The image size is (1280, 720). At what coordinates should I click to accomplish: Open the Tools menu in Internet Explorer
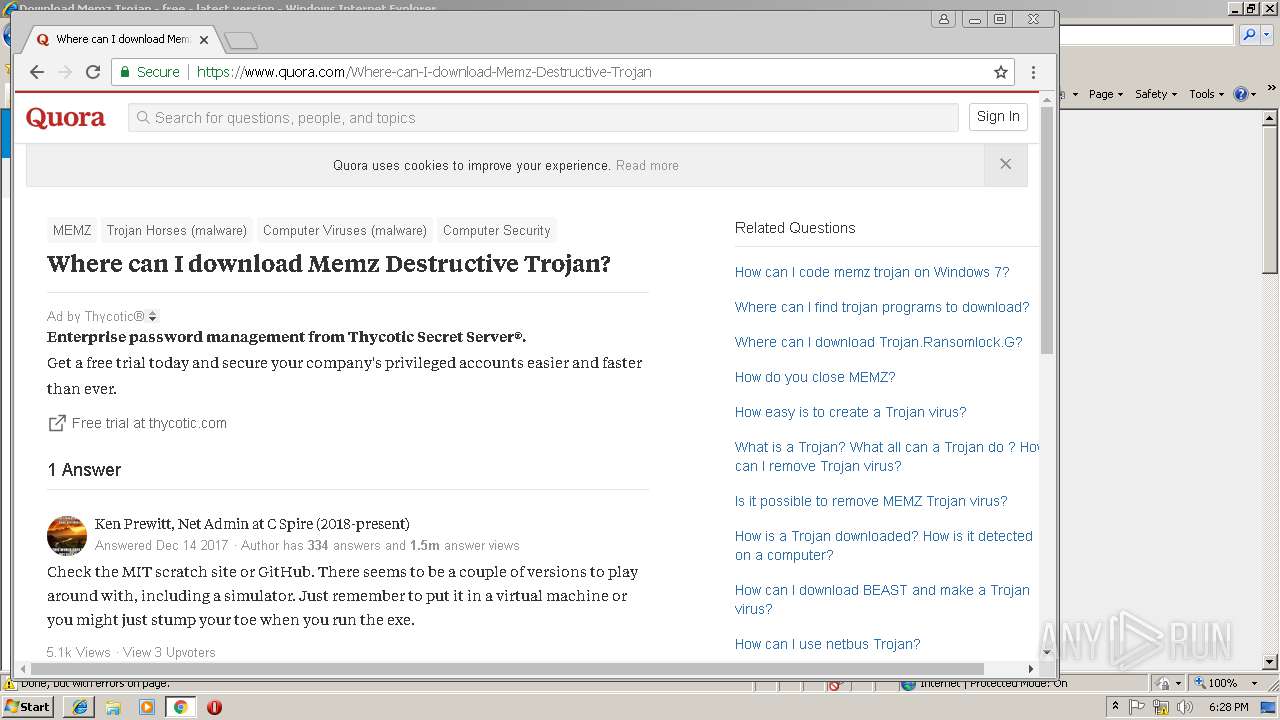1207,94
